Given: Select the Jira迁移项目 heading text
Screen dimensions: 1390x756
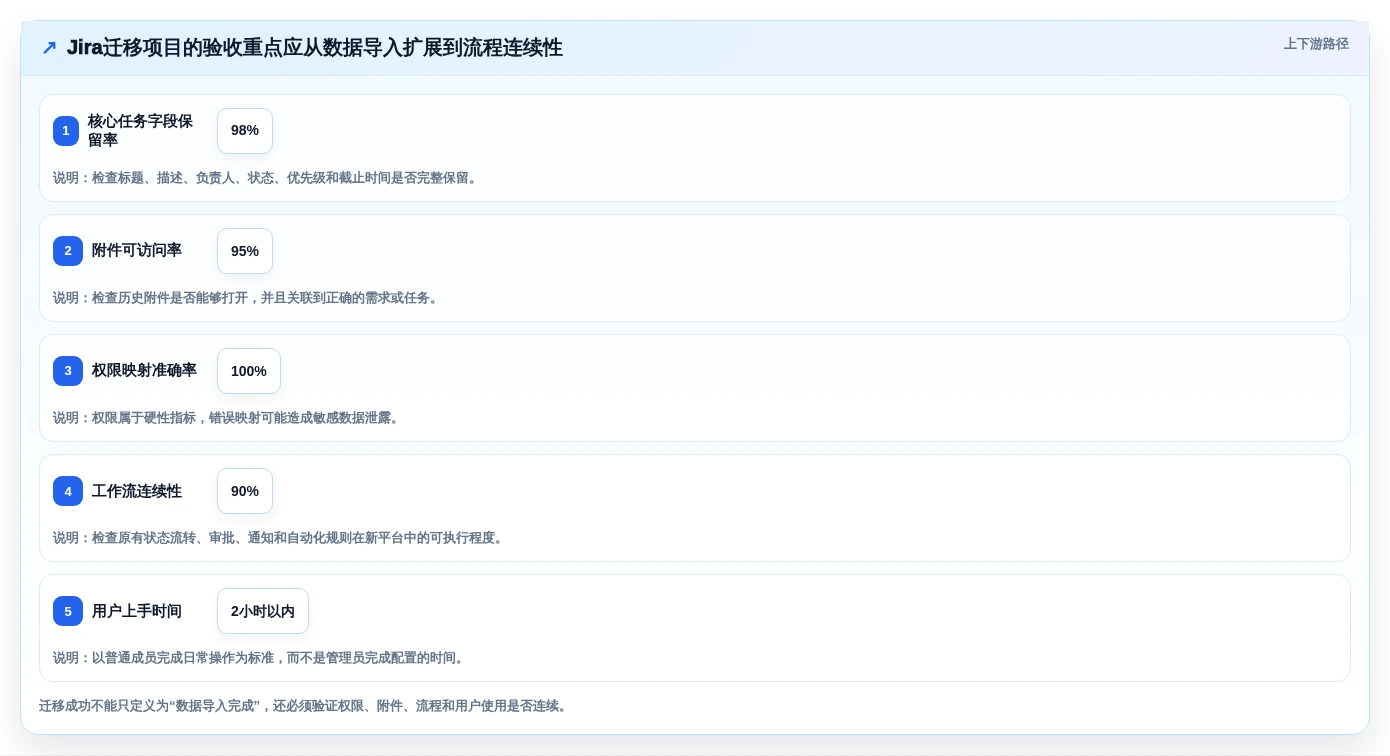Looking at the screenshot, I should [x=315, y=48].
